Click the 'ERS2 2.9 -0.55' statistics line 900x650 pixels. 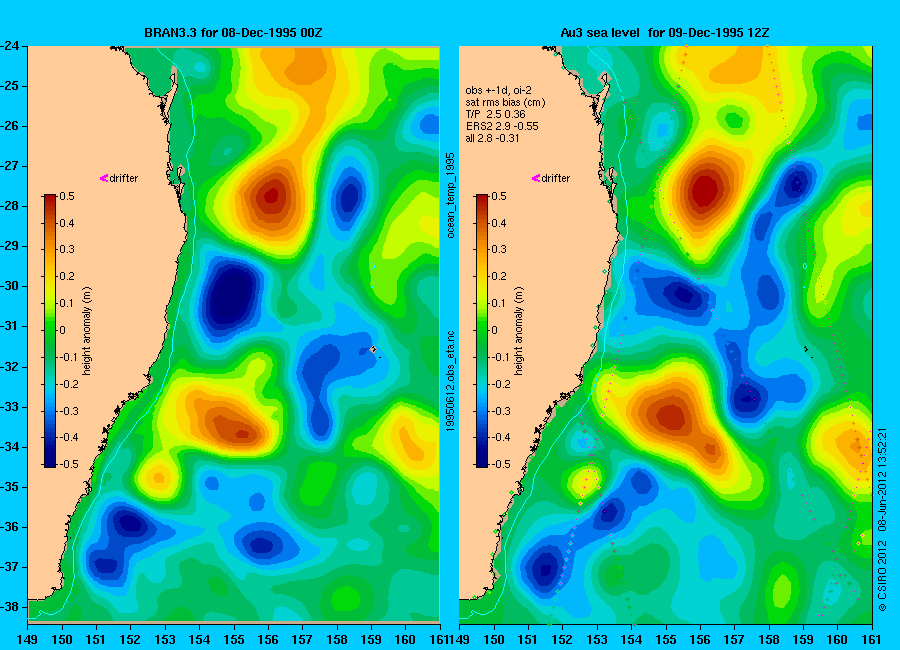pos(502,126)
